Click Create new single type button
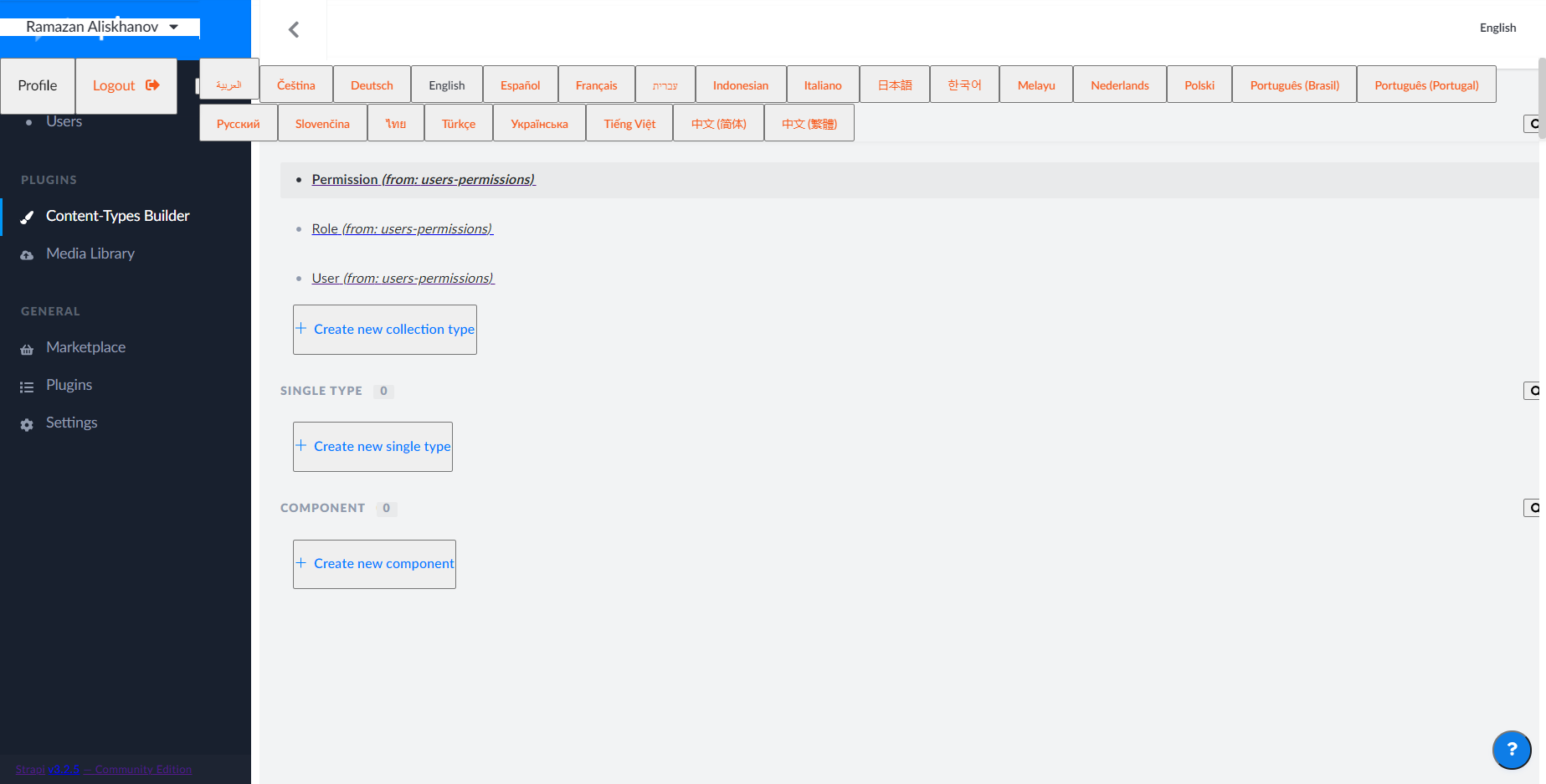The image size is (1546, 784). [372, 447]
